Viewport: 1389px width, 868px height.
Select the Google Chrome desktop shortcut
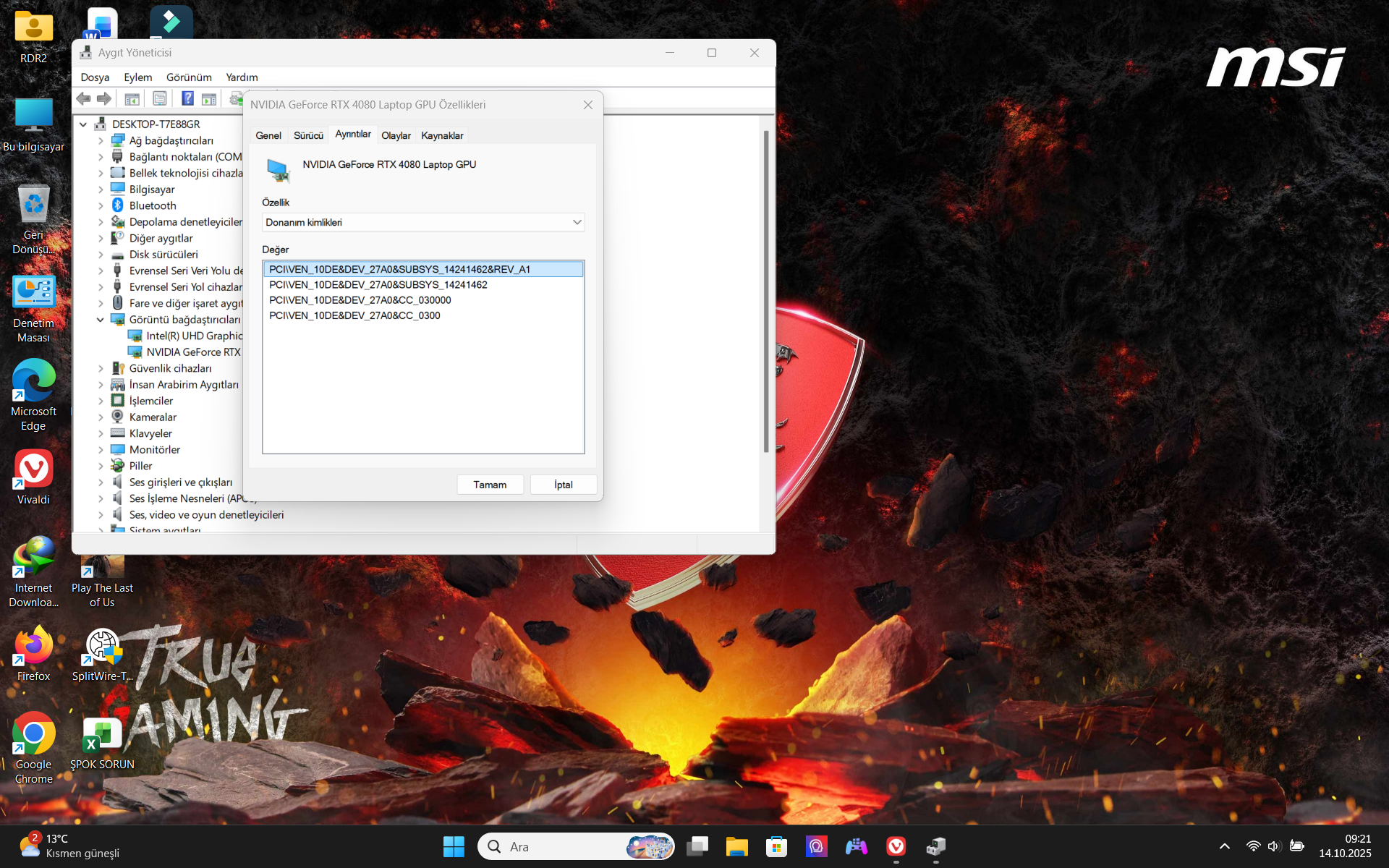pyautogui.click(x=33, y=749)
